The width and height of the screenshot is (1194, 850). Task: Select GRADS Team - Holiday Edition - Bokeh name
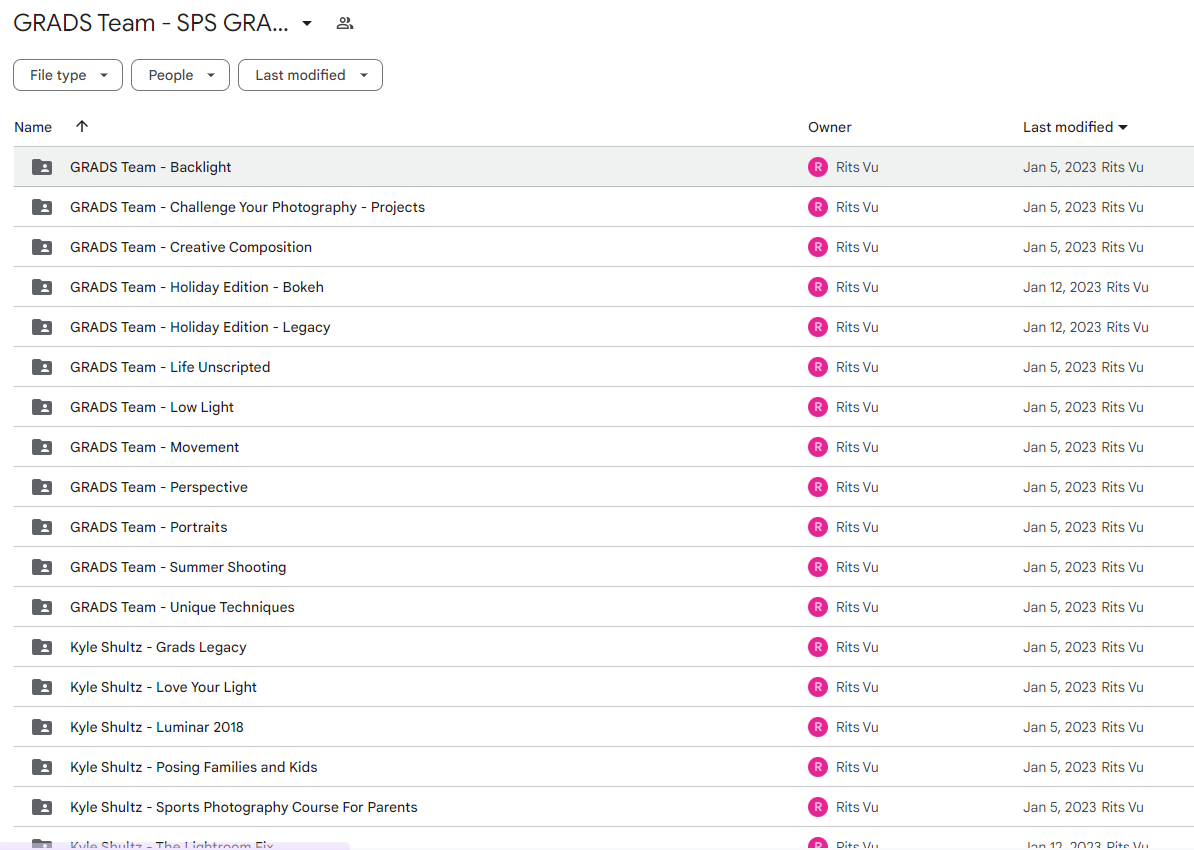[x=197, y=287]
